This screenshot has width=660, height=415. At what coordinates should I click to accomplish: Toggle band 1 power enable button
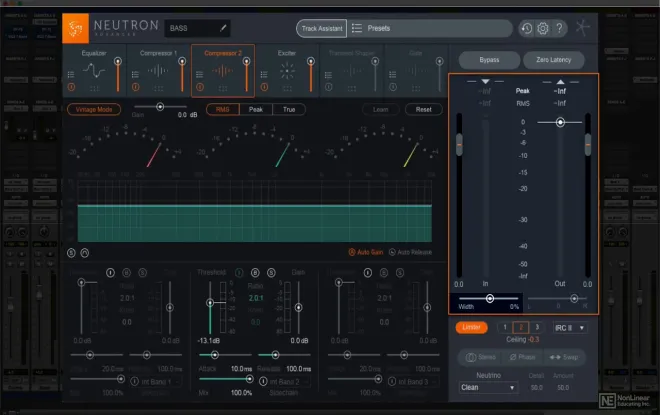110,273
